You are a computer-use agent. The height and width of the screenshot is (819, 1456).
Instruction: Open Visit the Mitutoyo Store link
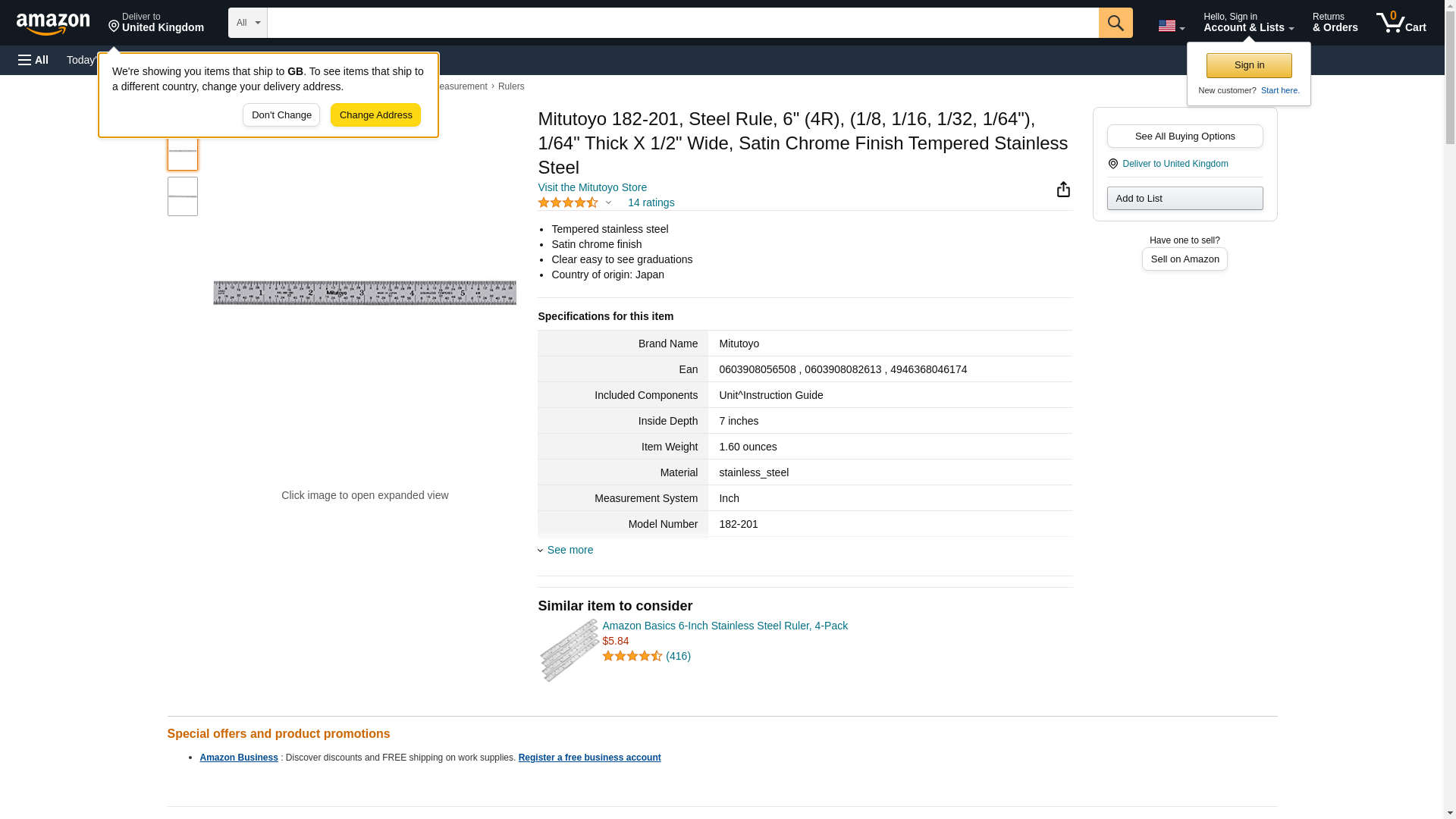pyautogui.click(x=592, y=187)
